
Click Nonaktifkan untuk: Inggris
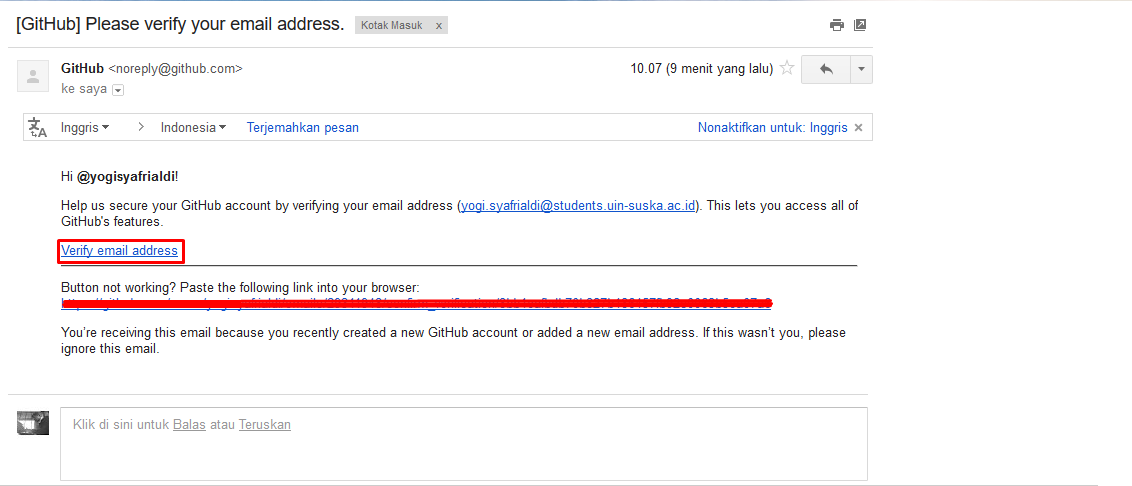tap(772, 128)
